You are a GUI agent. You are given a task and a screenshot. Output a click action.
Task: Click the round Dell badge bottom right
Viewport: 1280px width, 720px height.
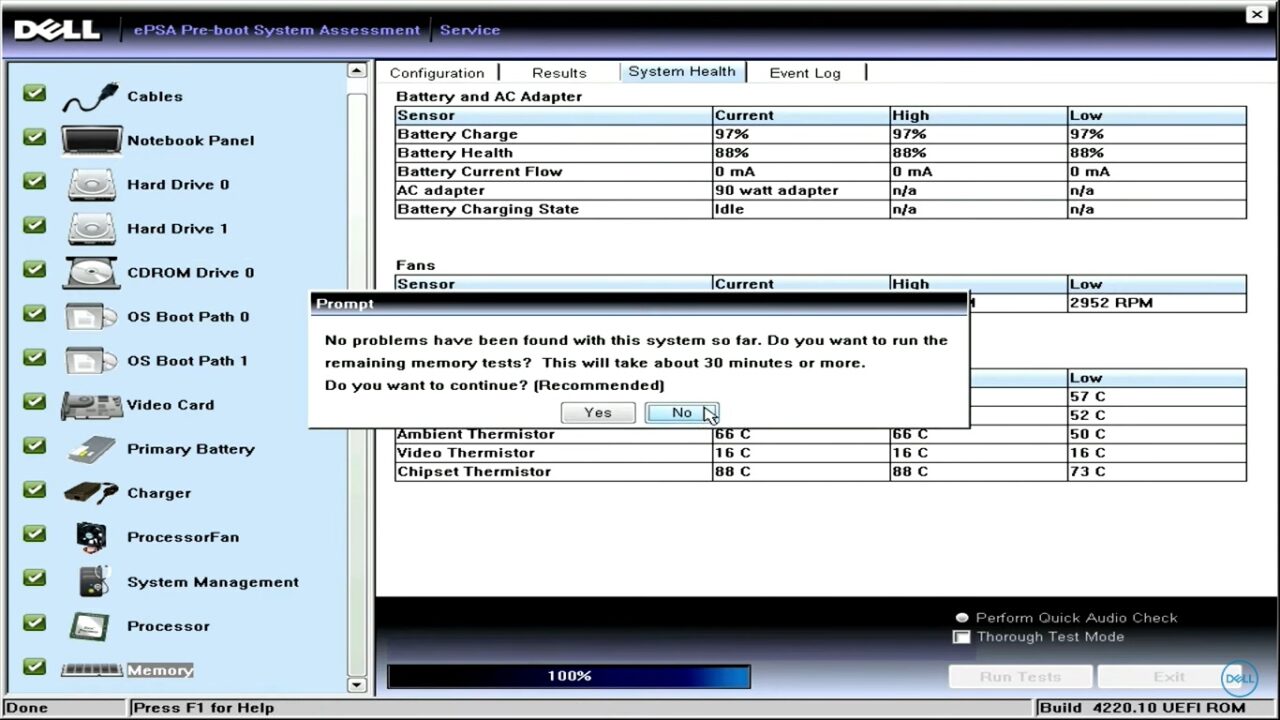coord(1239,679)
